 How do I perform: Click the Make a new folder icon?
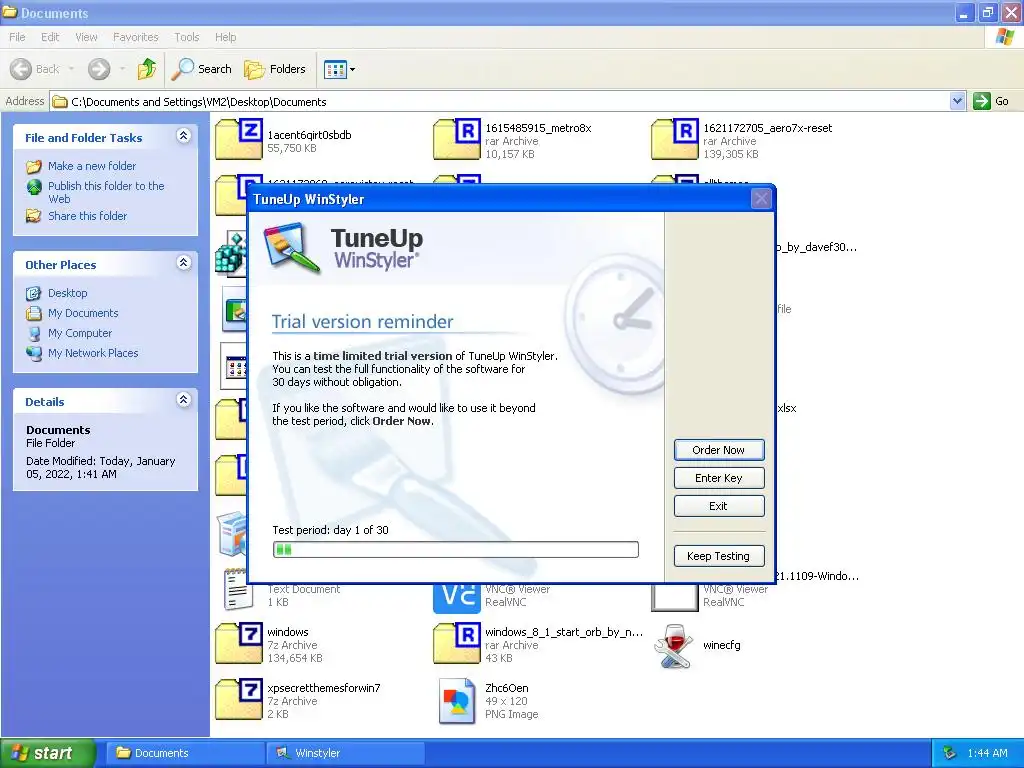coord(34,167)
